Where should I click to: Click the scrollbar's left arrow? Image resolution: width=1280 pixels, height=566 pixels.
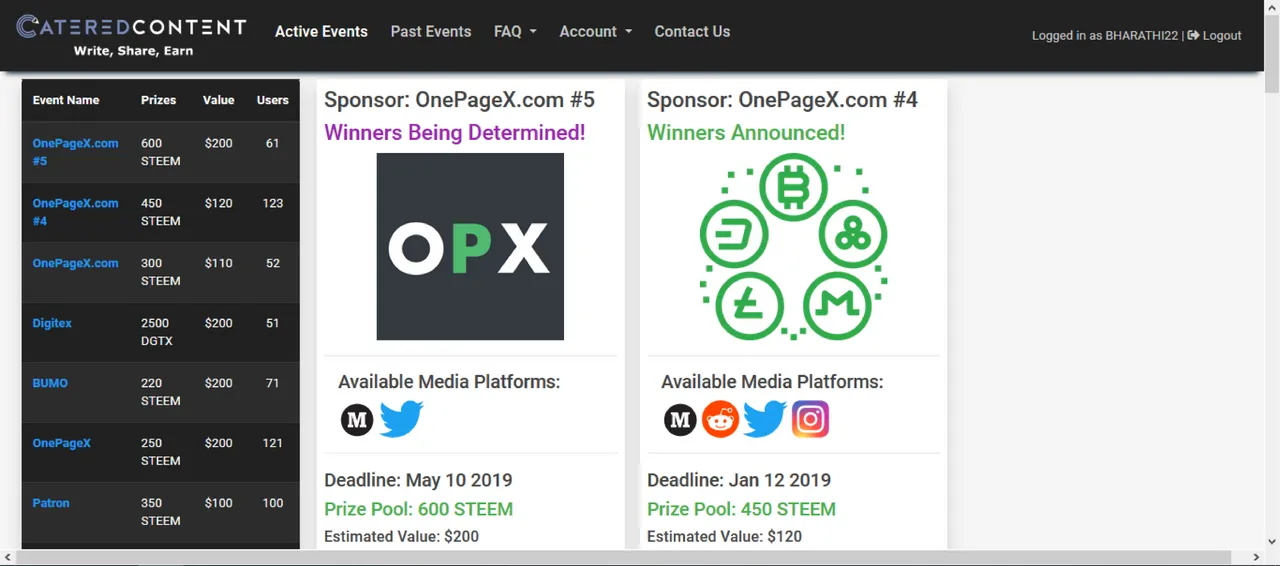pos(7,557)
